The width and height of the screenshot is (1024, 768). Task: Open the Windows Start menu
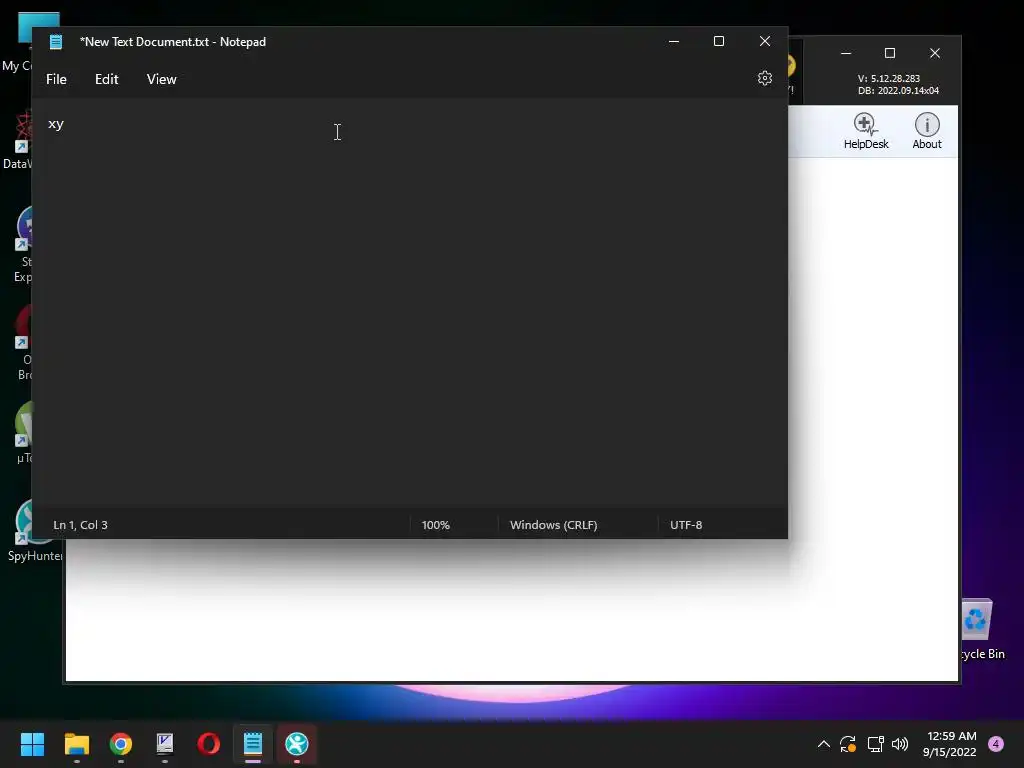pyautogui.click(x=33, y=744)
